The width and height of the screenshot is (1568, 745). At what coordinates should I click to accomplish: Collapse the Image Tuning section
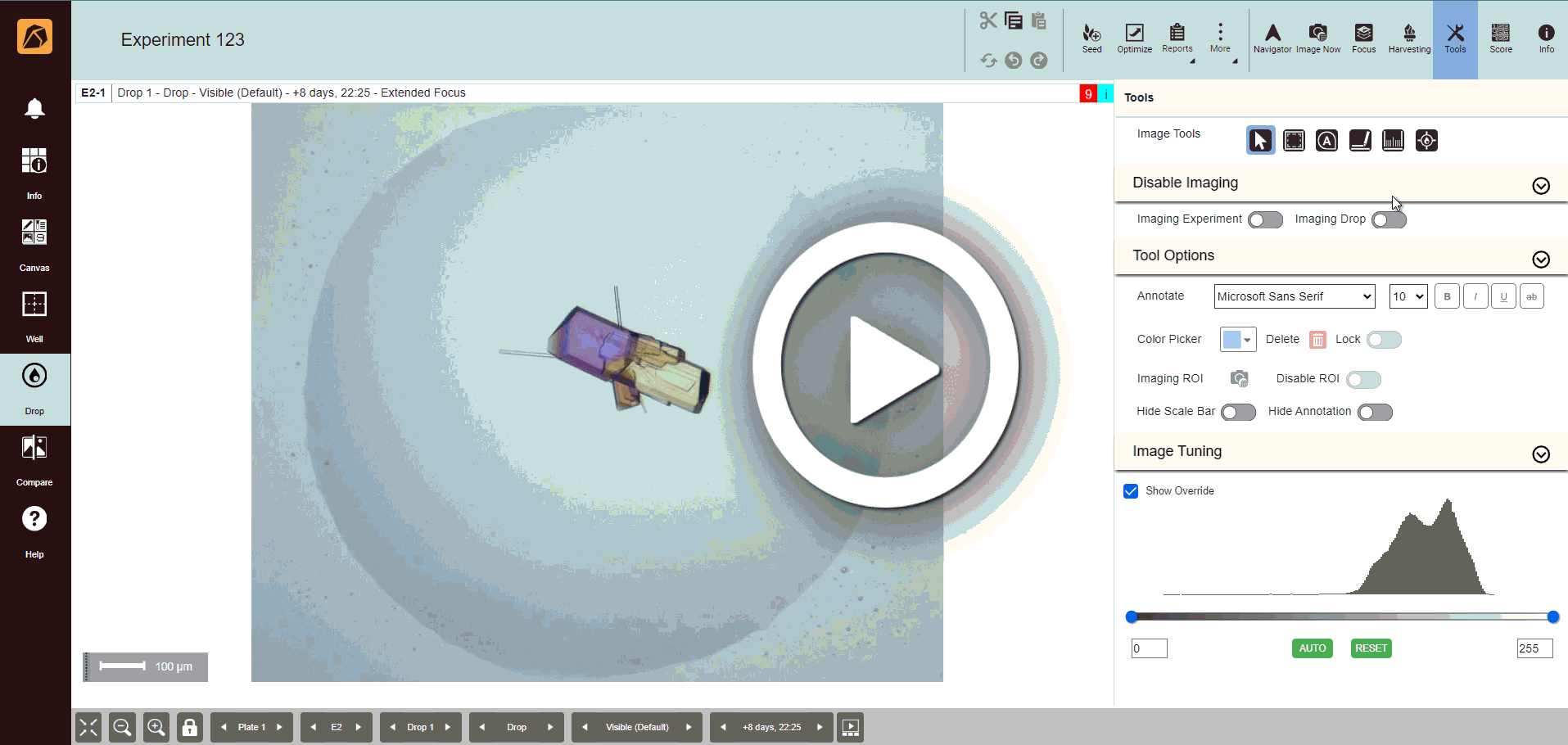click(x=1540, y=454)
